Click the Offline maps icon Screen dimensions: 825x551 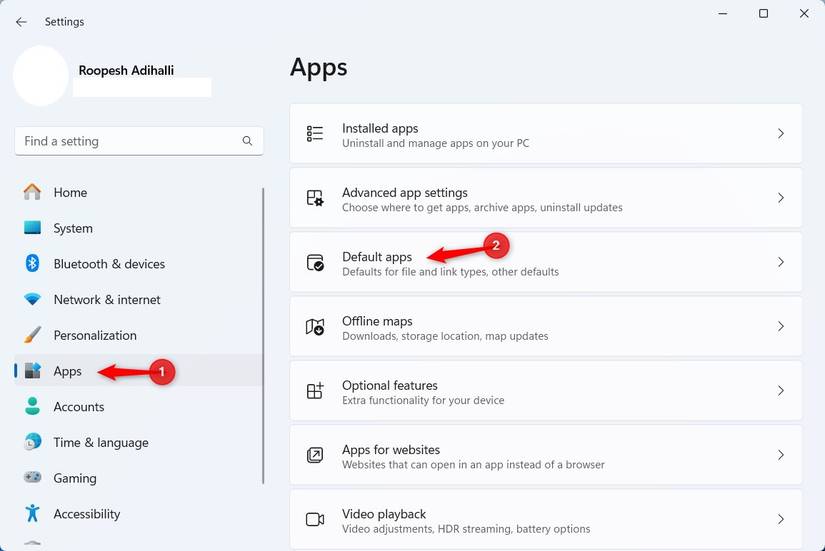315,327
